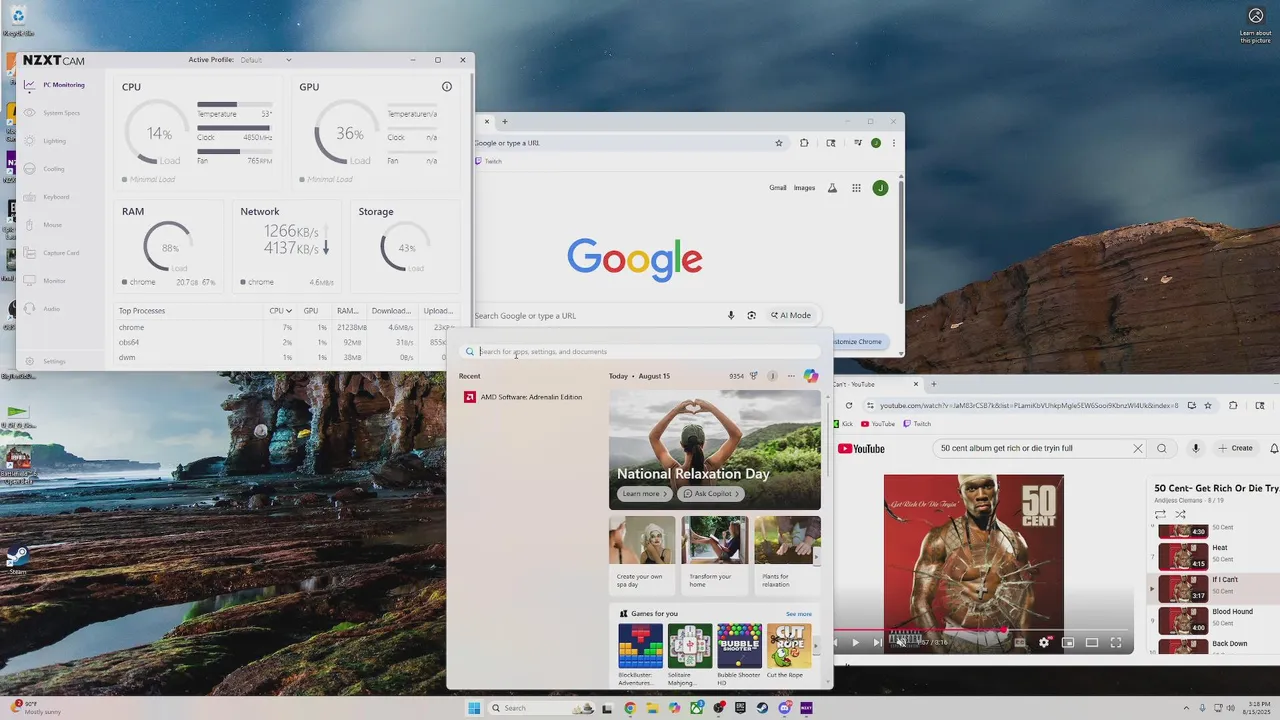Click Twitch bookmark in Google window
The width and height of the screenshot is (1280, 720).
point(490,161)
